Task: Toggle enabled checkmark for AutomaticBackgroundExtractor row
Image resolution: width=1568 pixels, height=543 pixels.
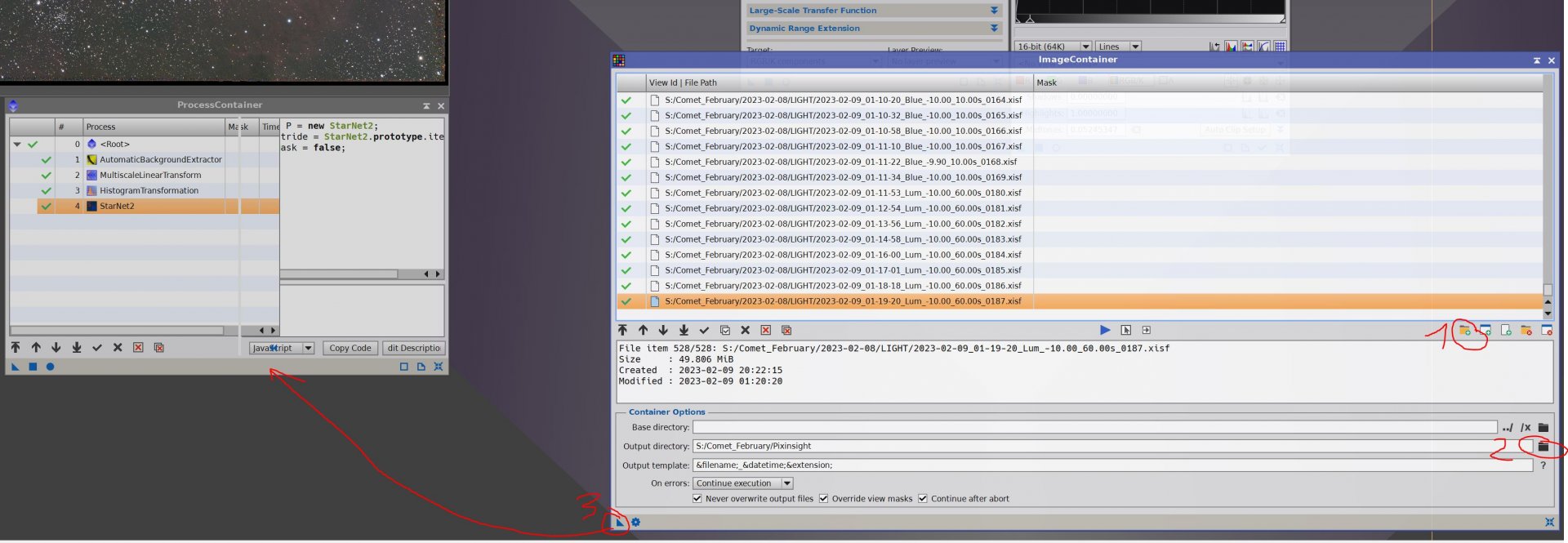Action: point(47,159)
